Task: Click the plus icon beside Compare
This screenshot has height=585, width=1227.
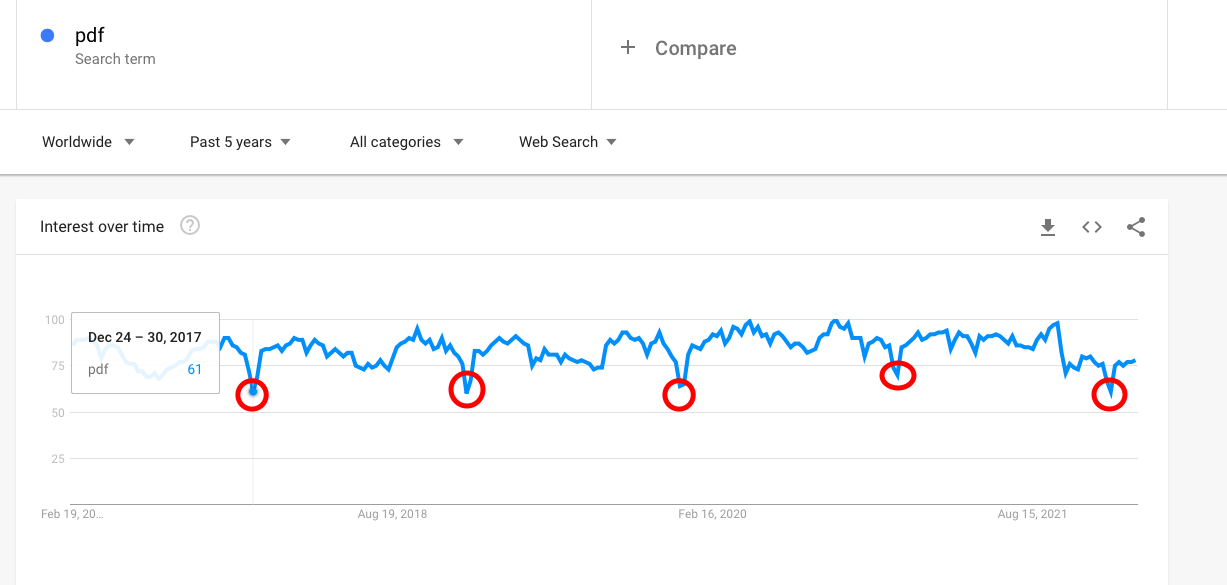Action: click(x=628, y=46)
